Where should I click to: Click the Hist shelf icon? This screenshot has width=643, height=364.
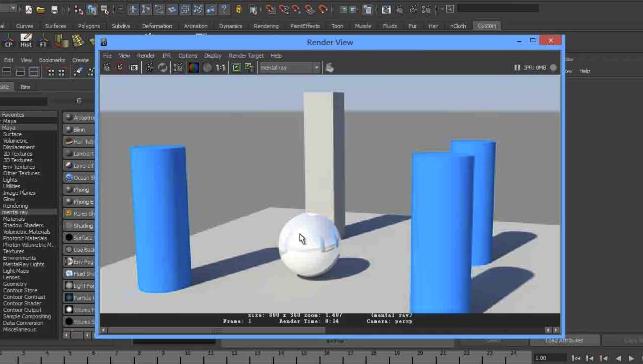26,41
